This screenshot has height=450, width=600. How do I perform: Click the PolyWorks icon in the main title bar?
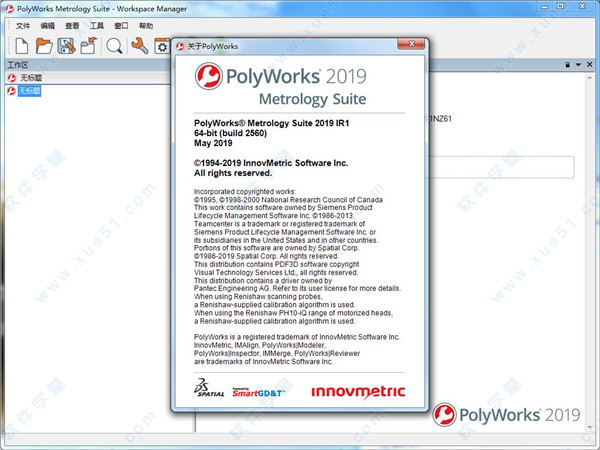tap(9, 8)
